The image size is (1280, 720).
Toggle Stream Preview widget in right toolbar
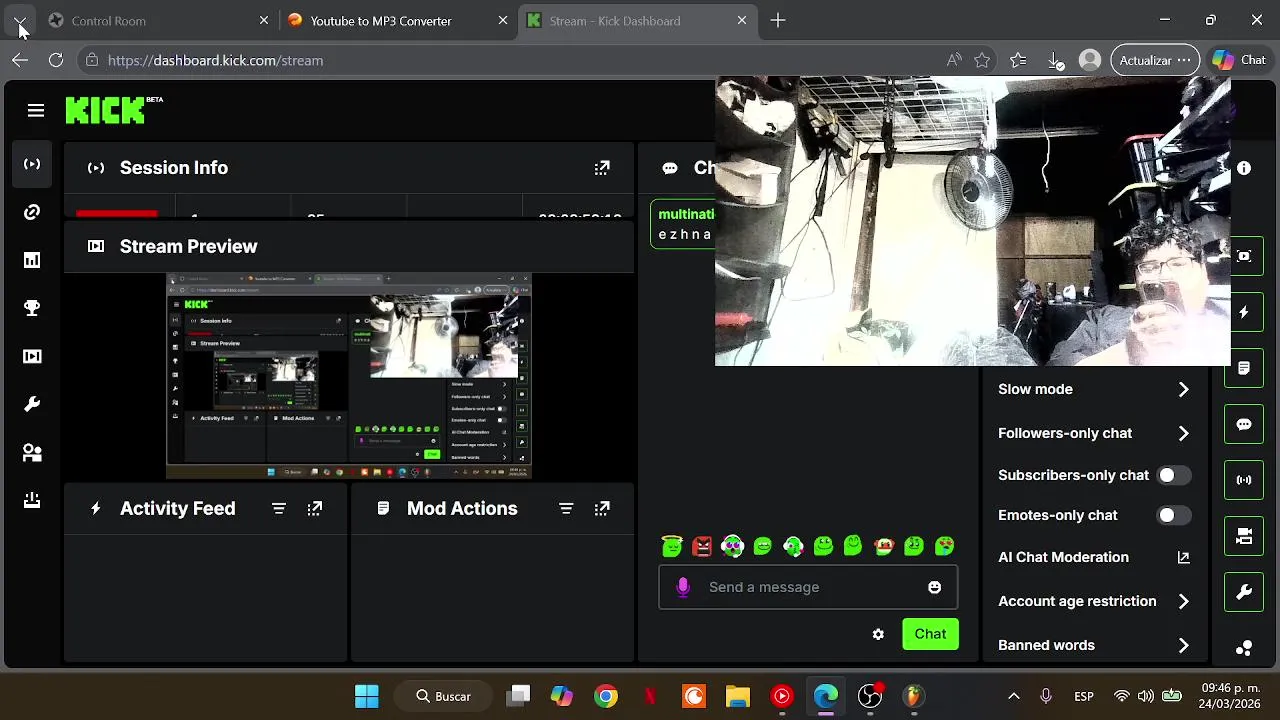pyautogui.click(x=1244, y=256)
